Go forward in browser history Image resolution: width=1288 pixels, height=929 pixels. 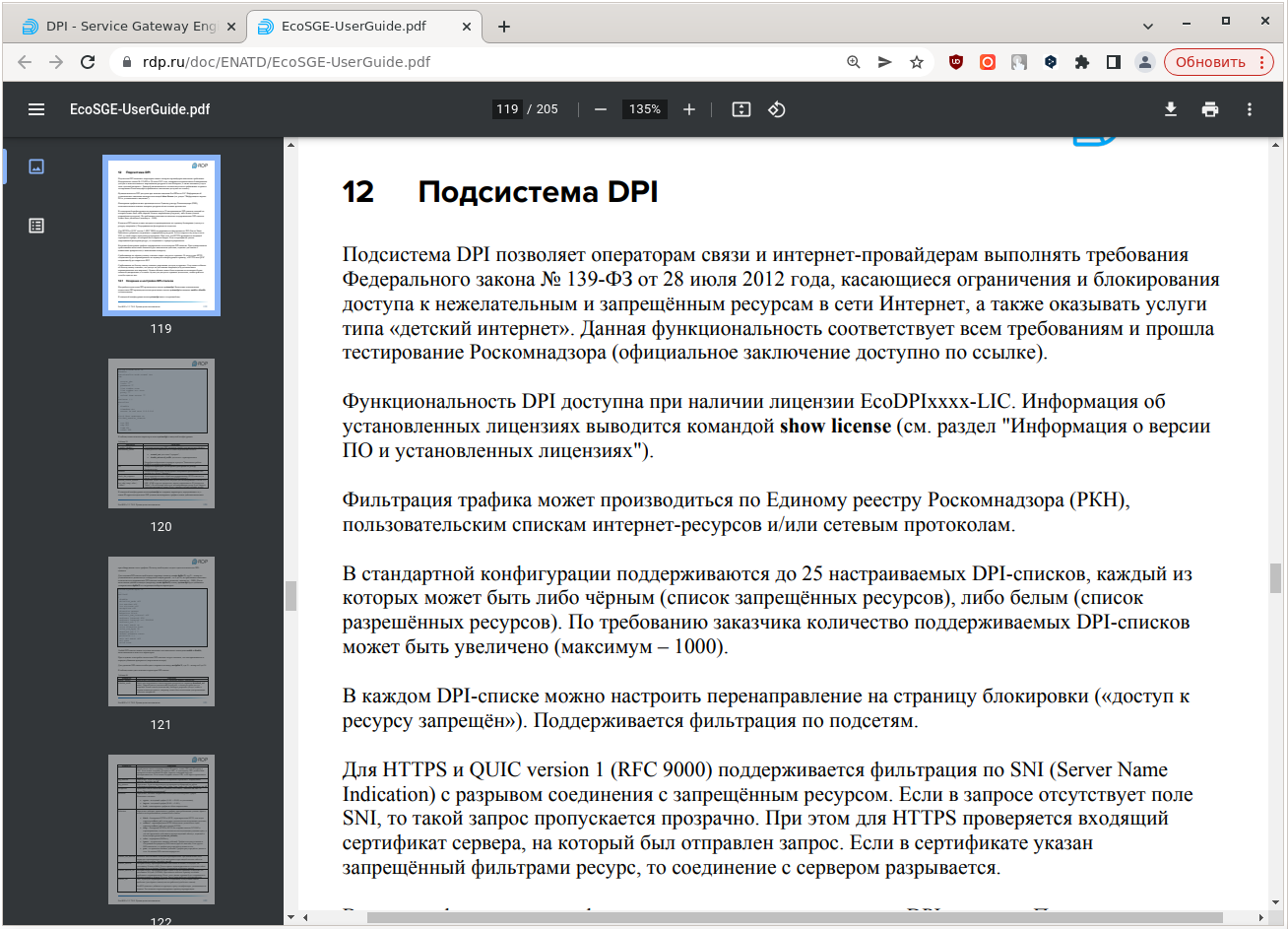coord(56,62)
